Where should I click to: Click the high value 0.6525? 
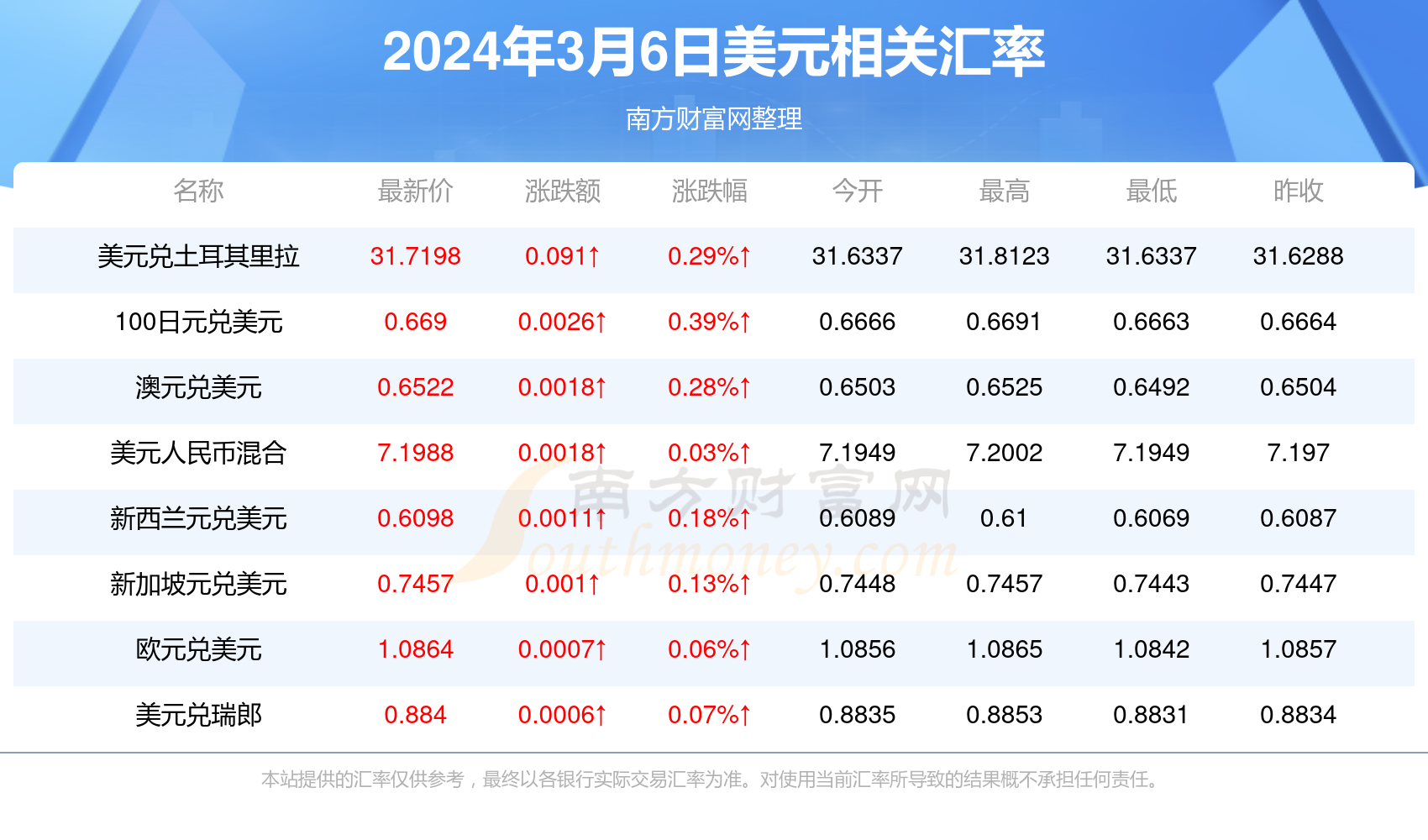pos(1004,387)
